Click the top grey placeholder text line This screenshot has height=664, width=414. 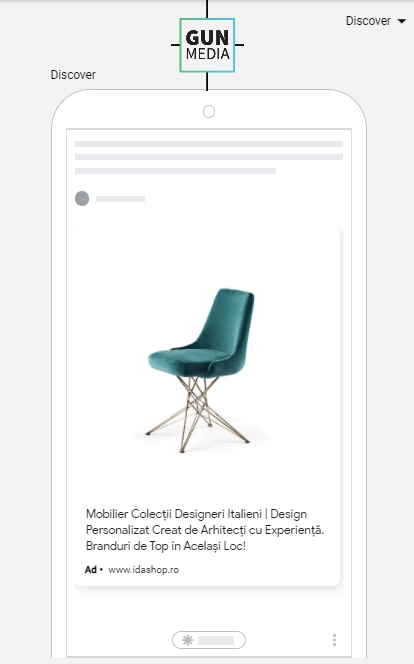point(209,144)
